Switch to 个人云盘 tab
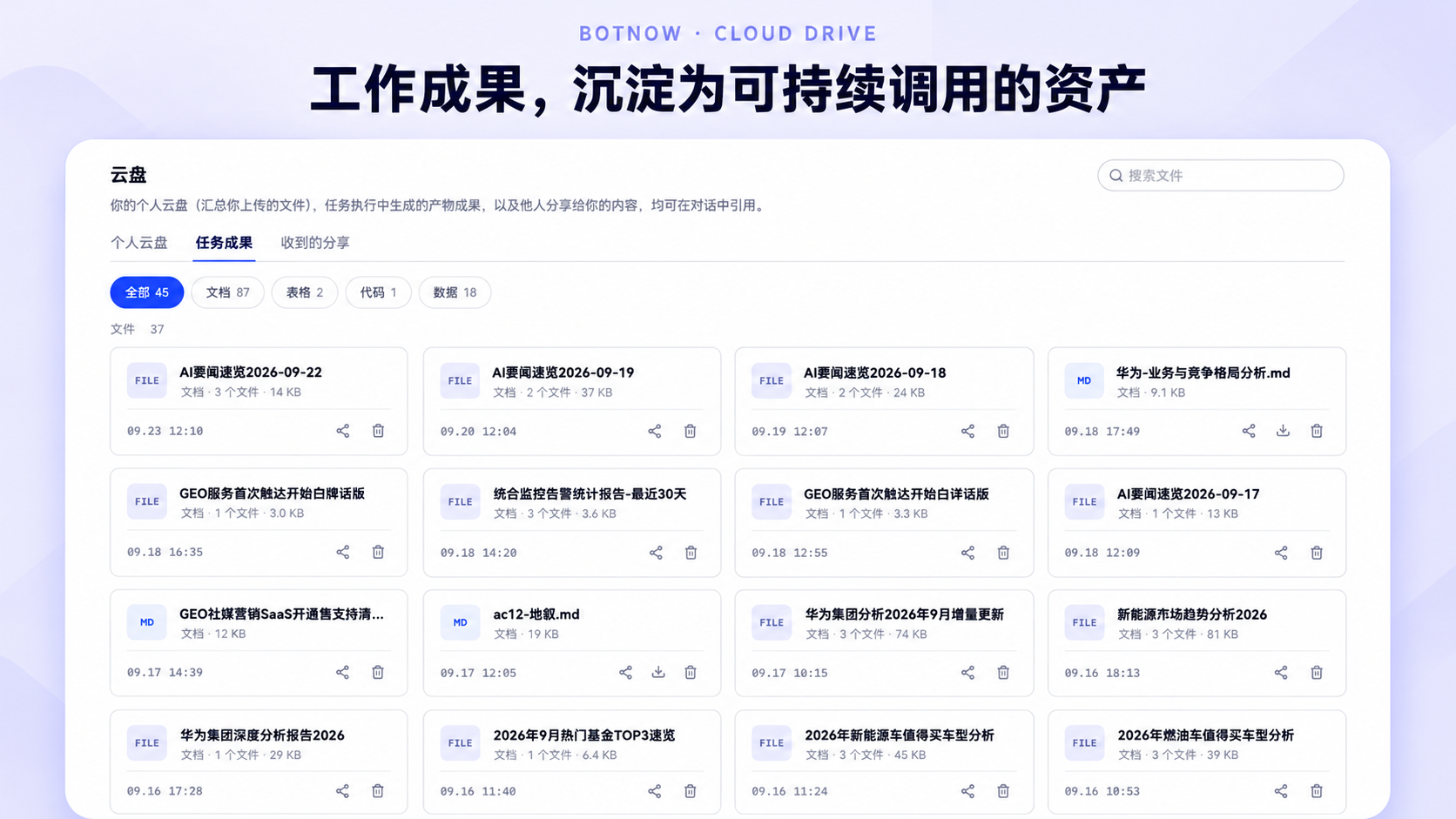This screenshot has width=1456, height=819. (x=139, y=243)
